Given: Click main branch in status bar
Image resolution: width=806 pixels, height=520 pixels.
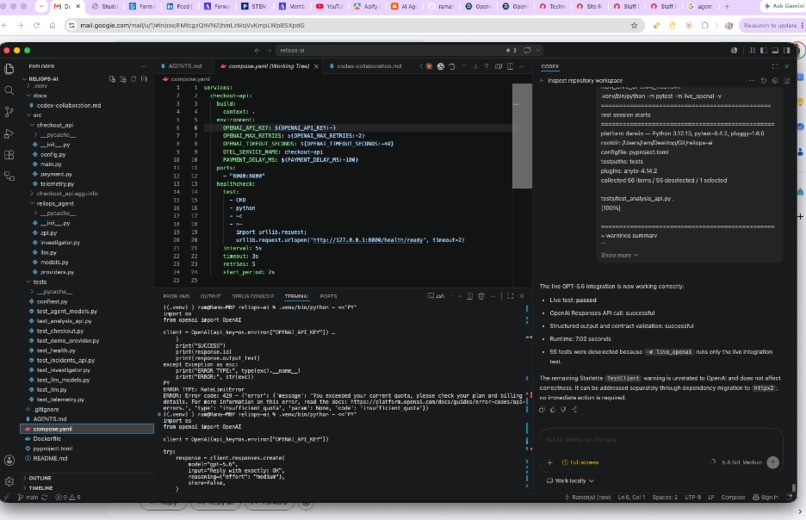Looking at the screenshot, I should pos(27,497).
